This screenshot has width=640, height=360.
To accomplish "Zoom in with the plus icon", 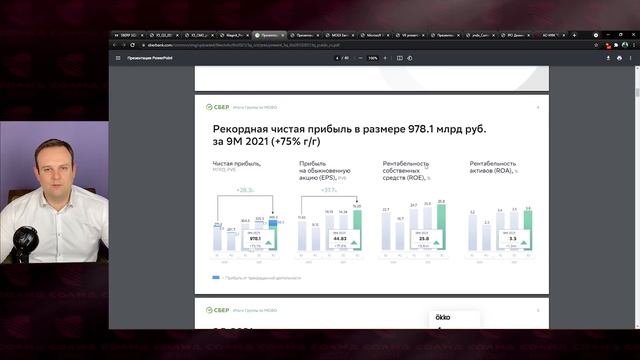I will click(x=385, y=58).
